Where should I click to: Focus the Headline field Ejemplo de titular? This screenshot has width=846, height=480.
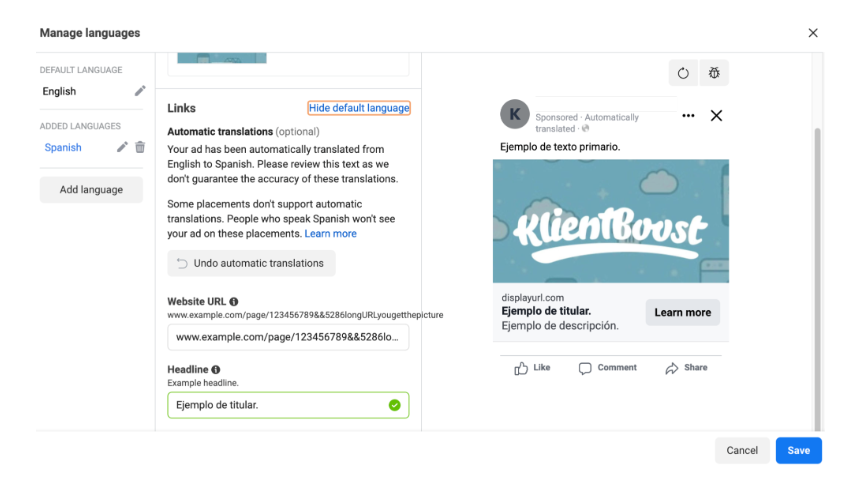pyautogui.click(x=288, y=405)
